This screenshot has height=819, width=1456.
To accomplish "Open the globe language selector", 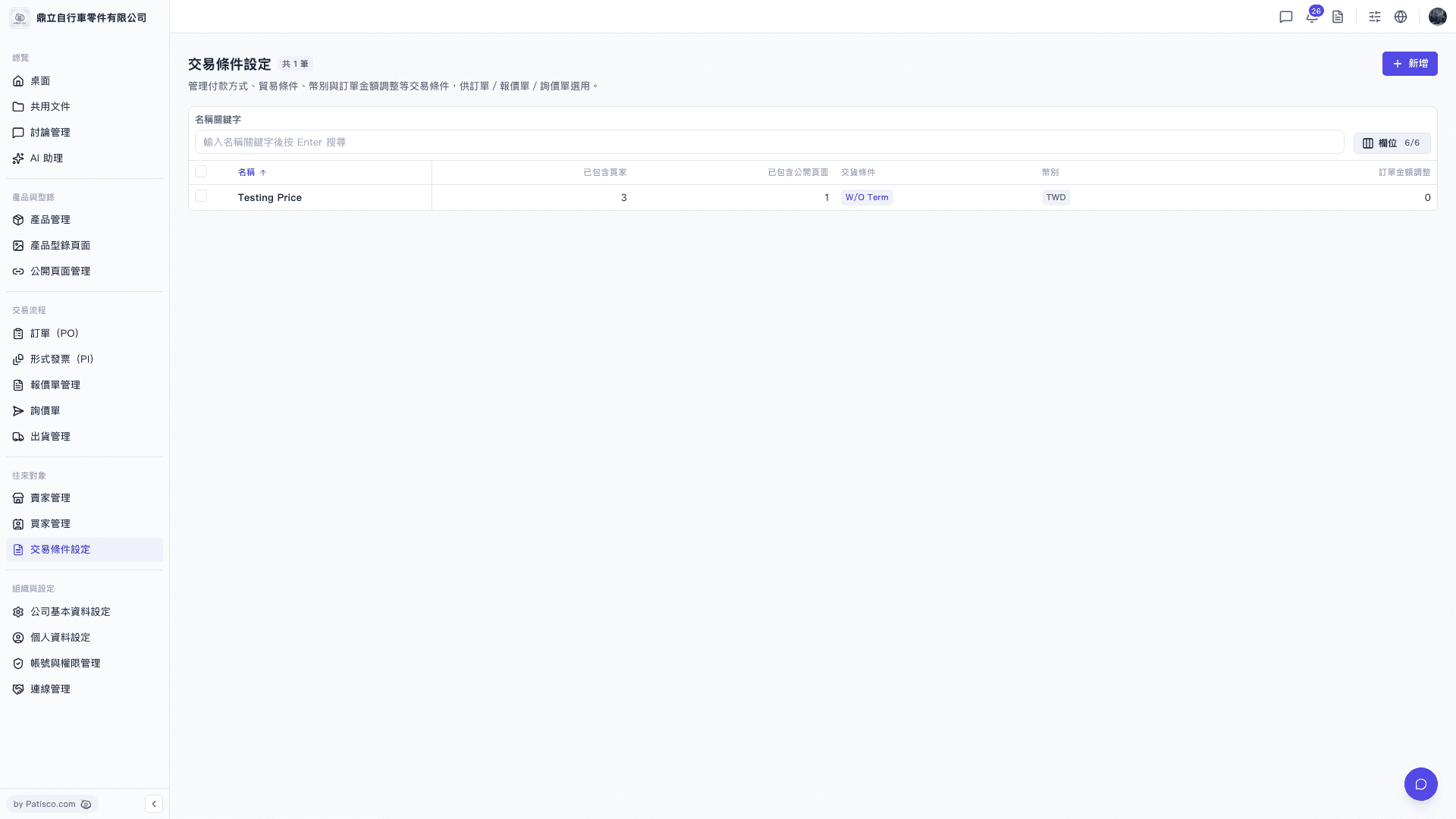I will tap(1401, 17).
